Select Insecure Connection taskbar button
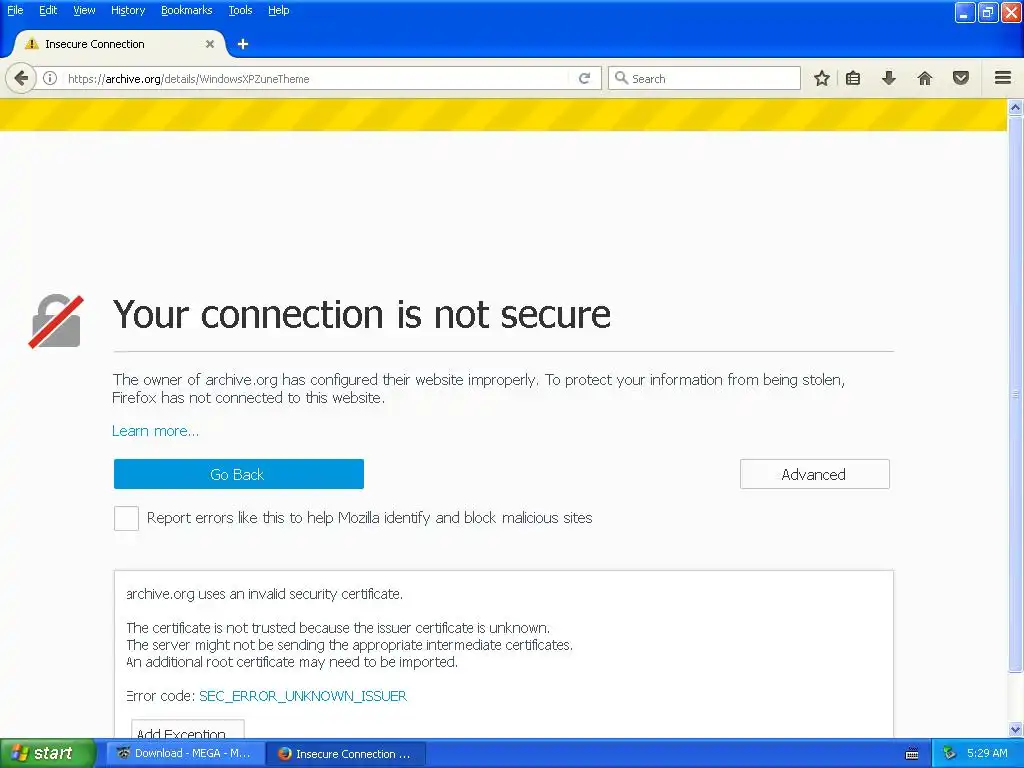The height and width of the screenshot is (768, 1024). [x=347, y=754]
